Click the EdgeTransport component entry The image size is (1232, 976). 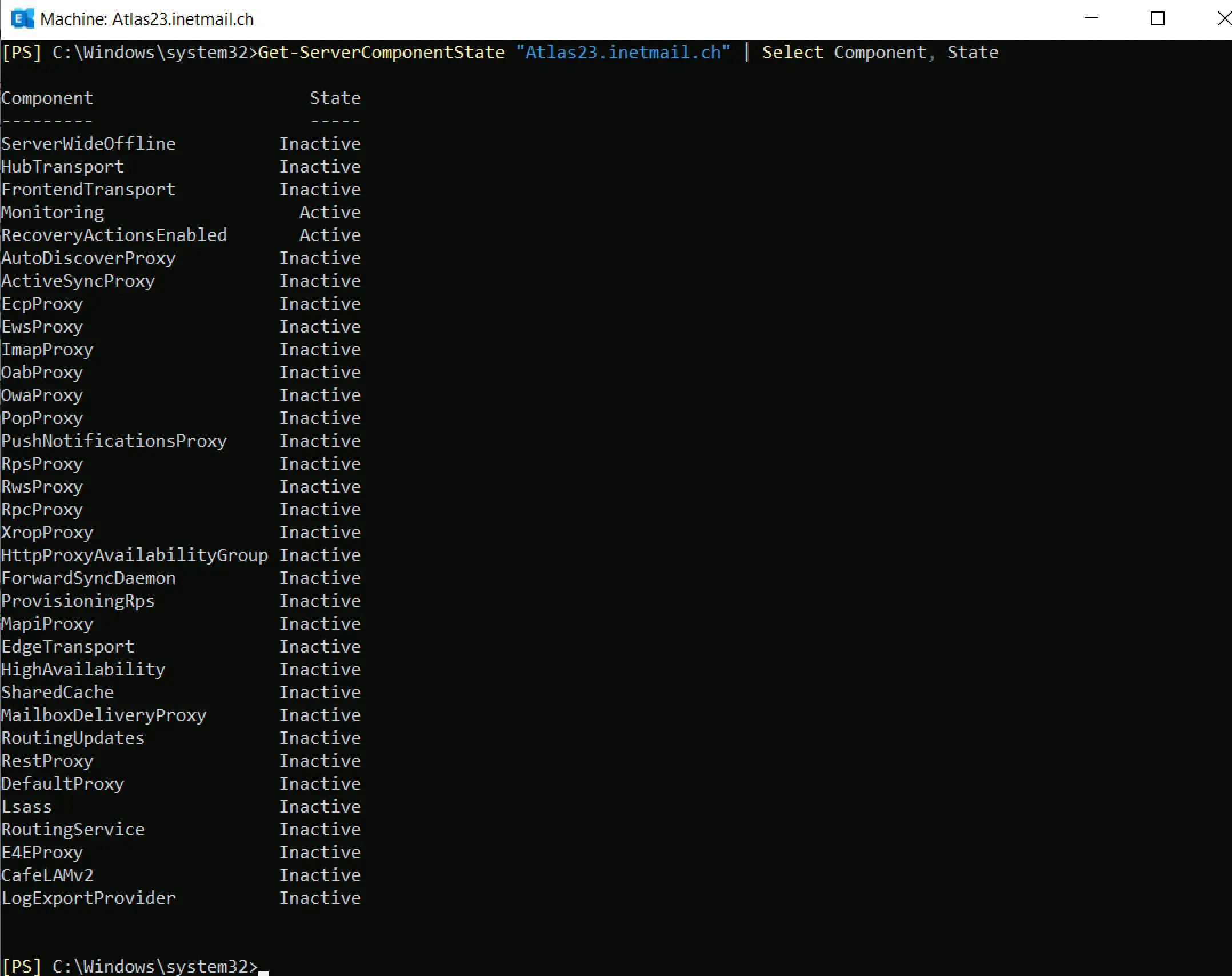coord(68,646)
